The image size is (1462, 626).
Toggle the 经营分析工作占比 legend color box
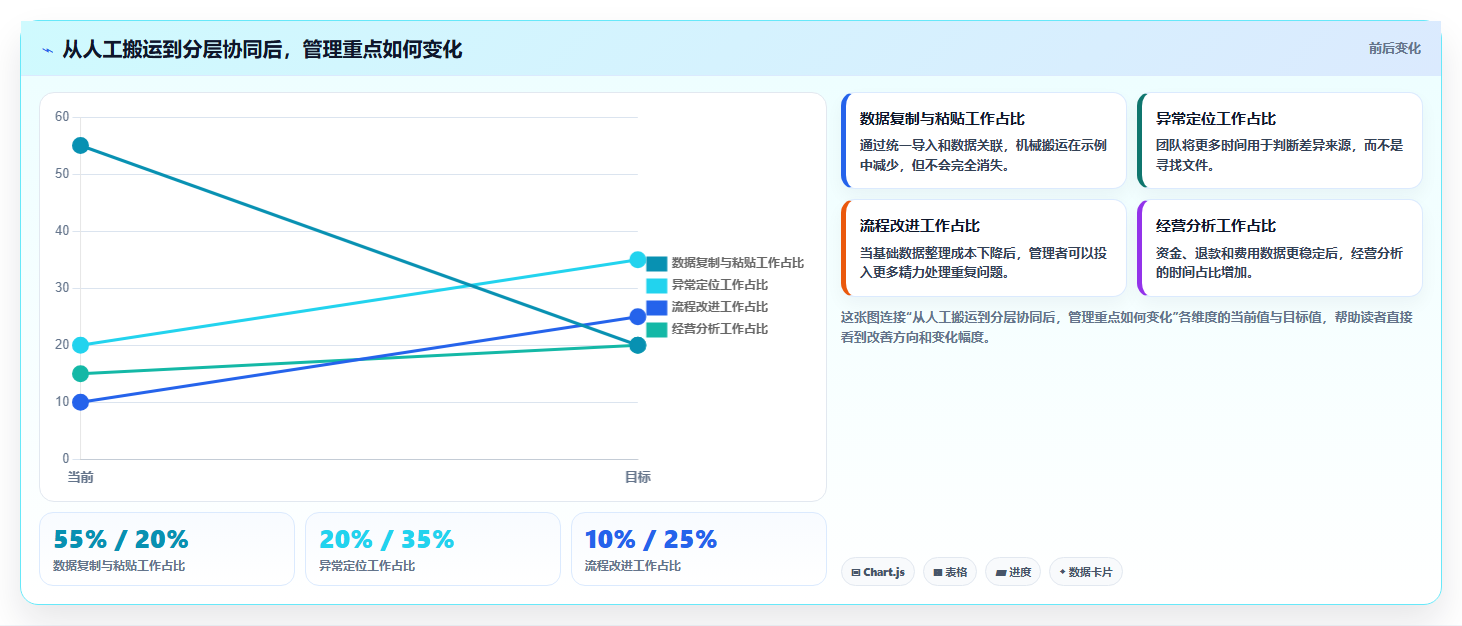click(656, 329)
